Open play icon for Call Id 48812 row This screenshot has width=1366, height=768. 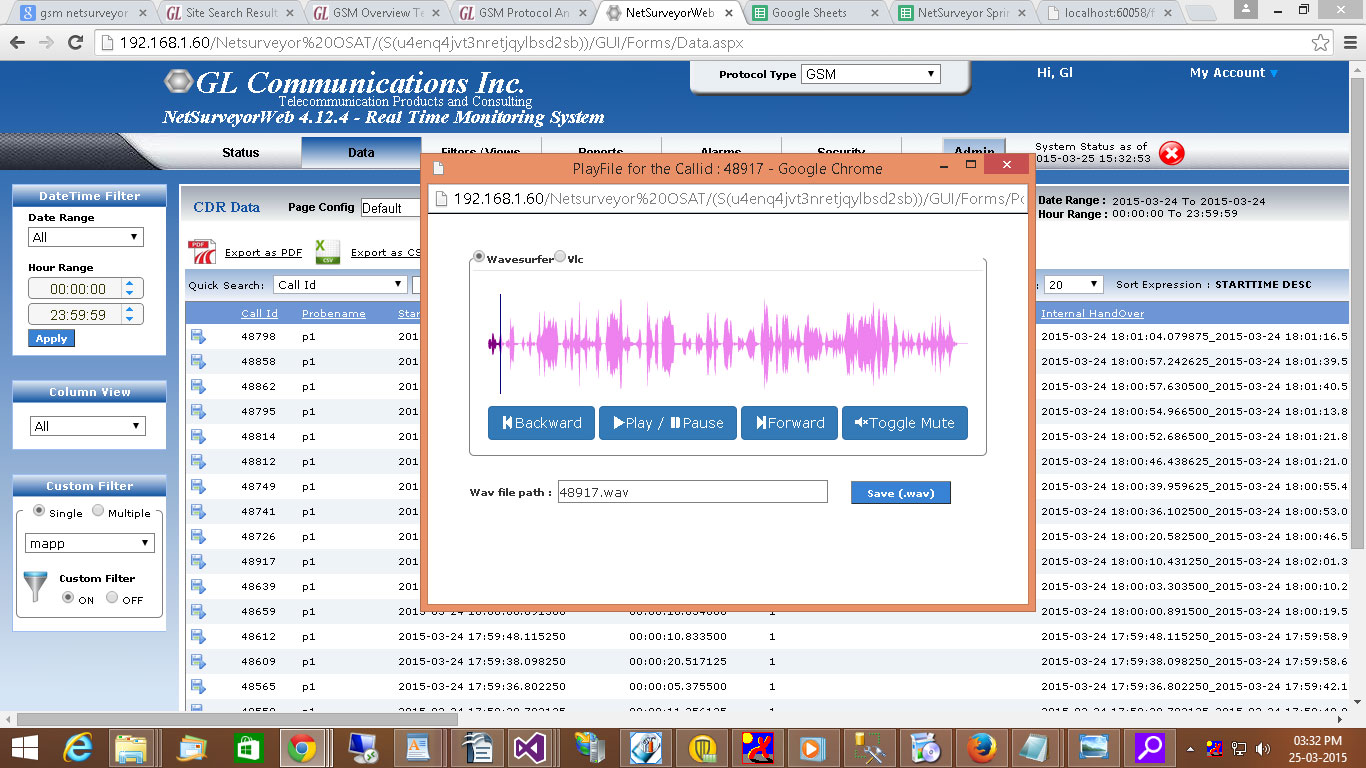[x=198, y=462]
